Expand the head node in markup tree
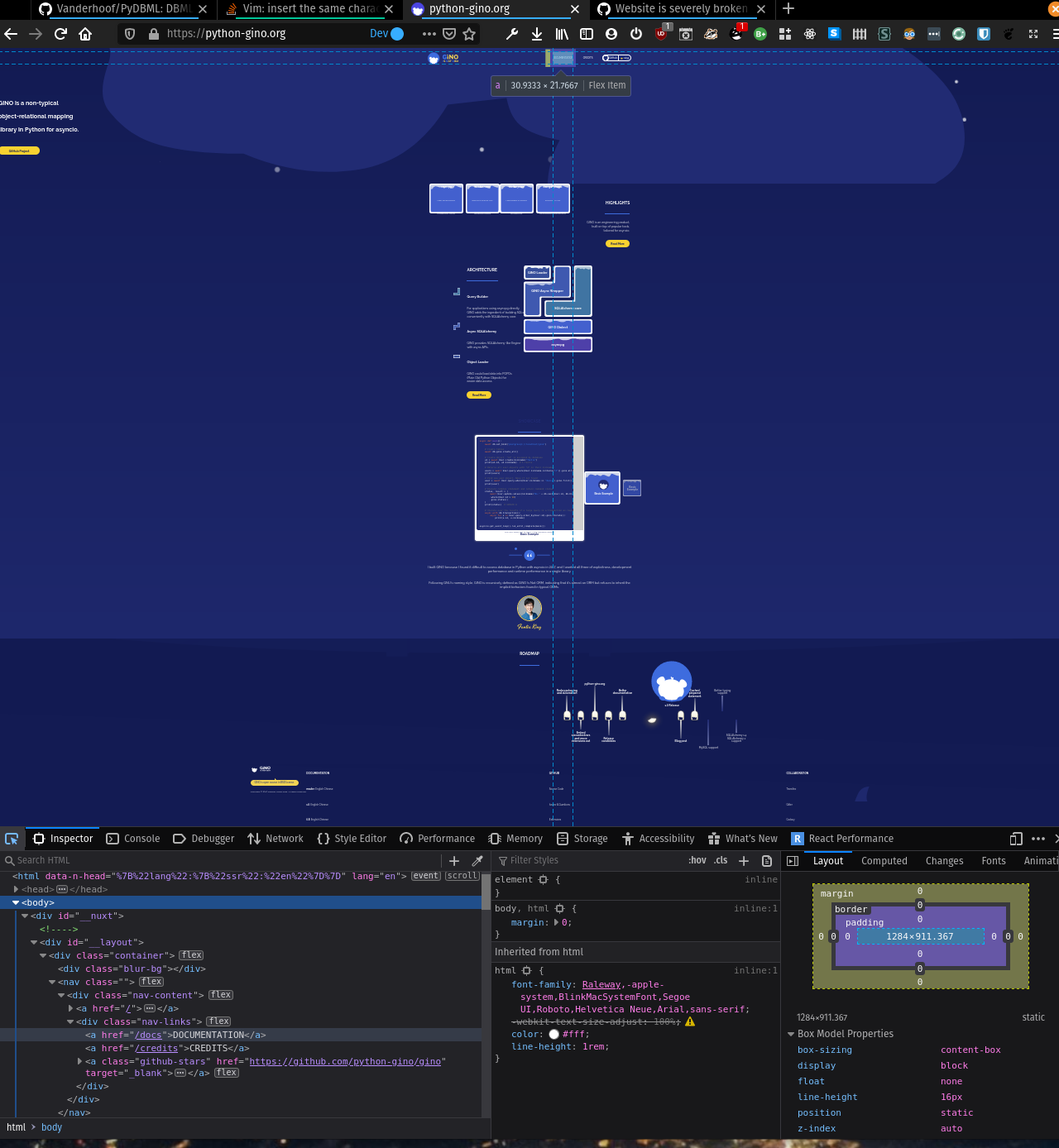This screenshot has width=1059, height=1148. pyautogui.click(x=16, y=889)
